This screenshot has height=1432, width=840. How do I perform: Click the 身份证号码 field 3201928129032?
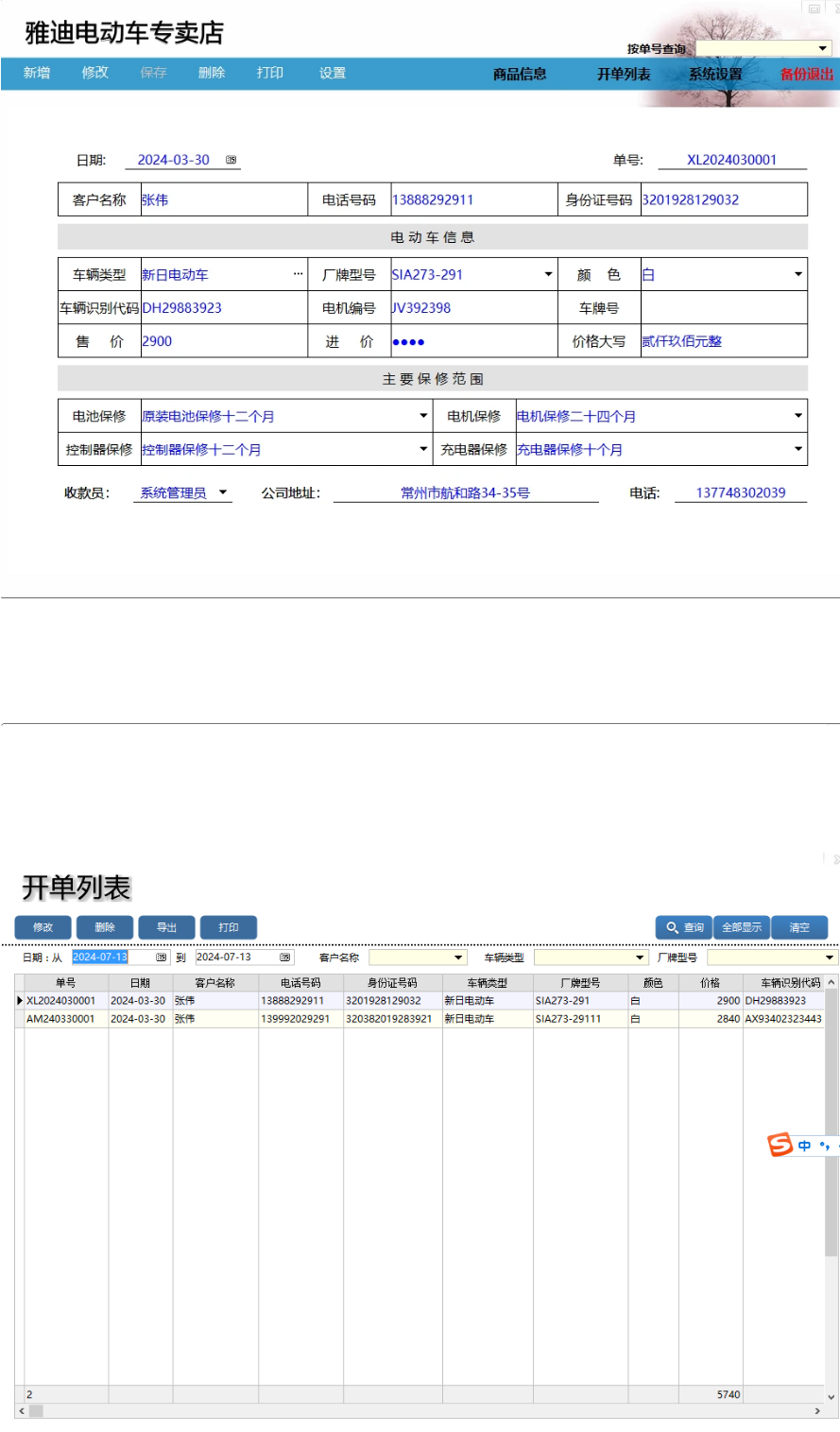click(724, 199)
